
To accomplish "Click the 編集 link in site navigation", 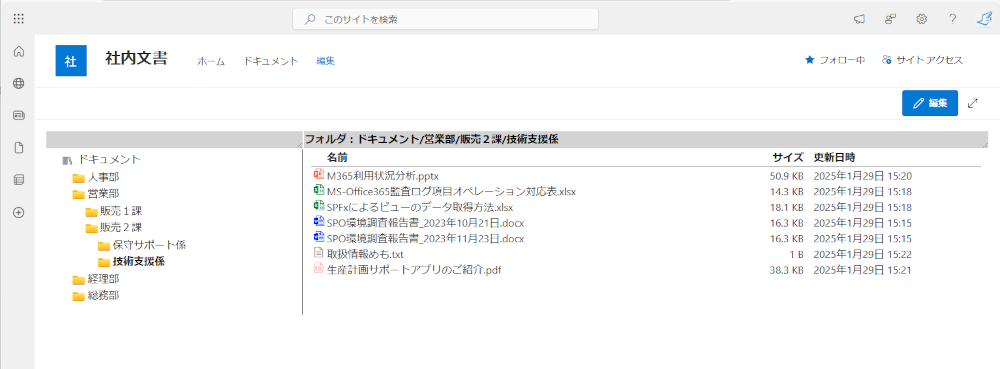I will coord(326,61).
